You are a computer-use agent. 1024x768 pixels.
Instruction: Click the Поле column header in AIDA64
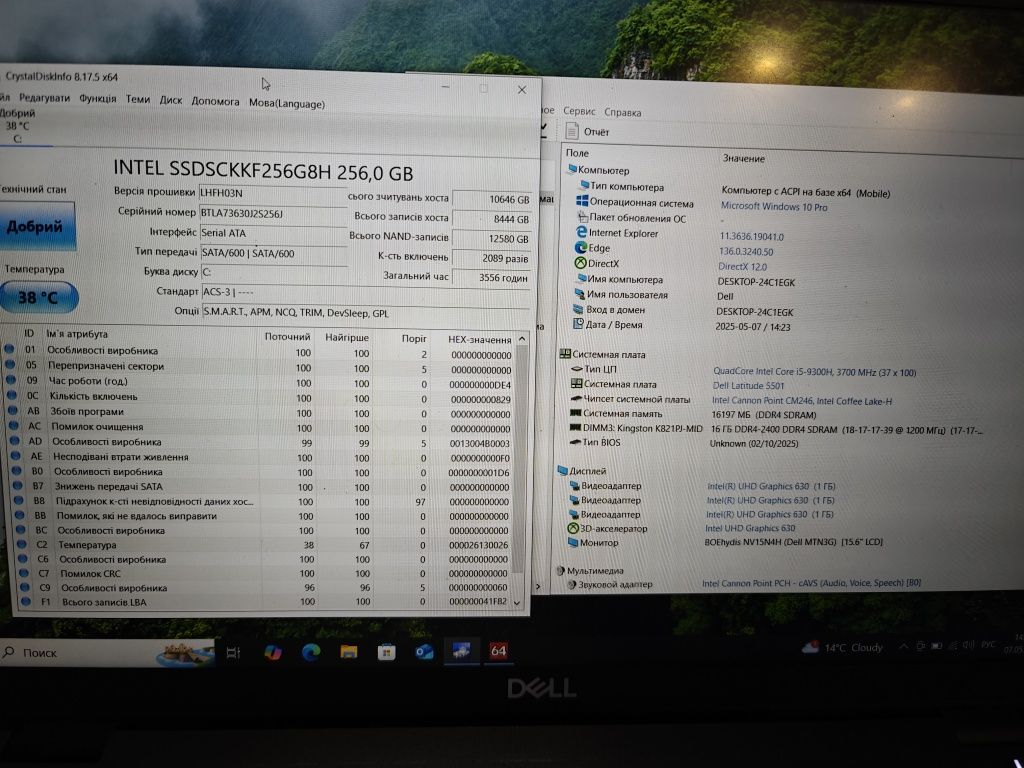(x=577, y=153)
